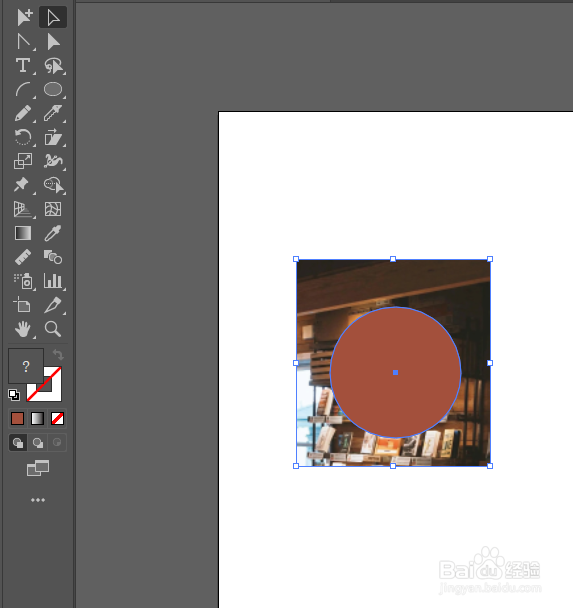Select the Puppet Warp pin tool

click(x=22, y=185)
